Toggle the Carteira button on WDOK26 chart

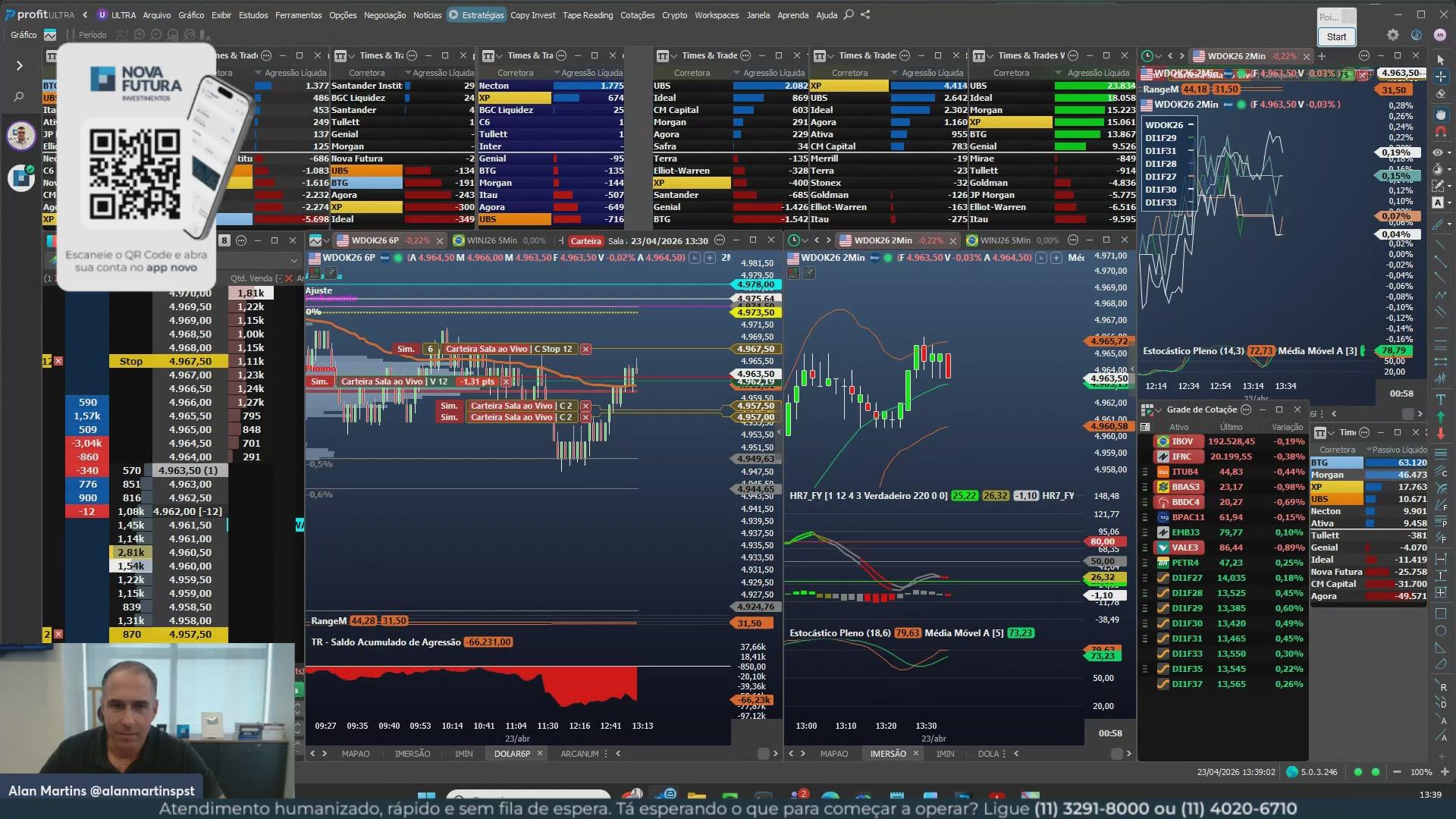(x=585, y=241)
